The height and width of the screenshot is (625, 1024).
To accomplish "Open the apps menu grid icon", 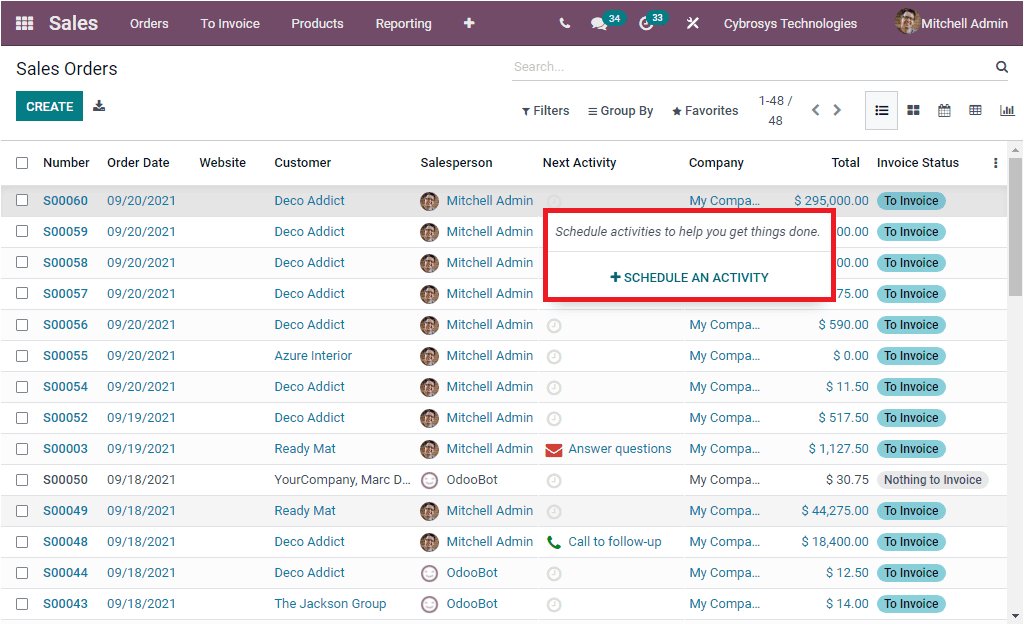I will coord(24,23).
